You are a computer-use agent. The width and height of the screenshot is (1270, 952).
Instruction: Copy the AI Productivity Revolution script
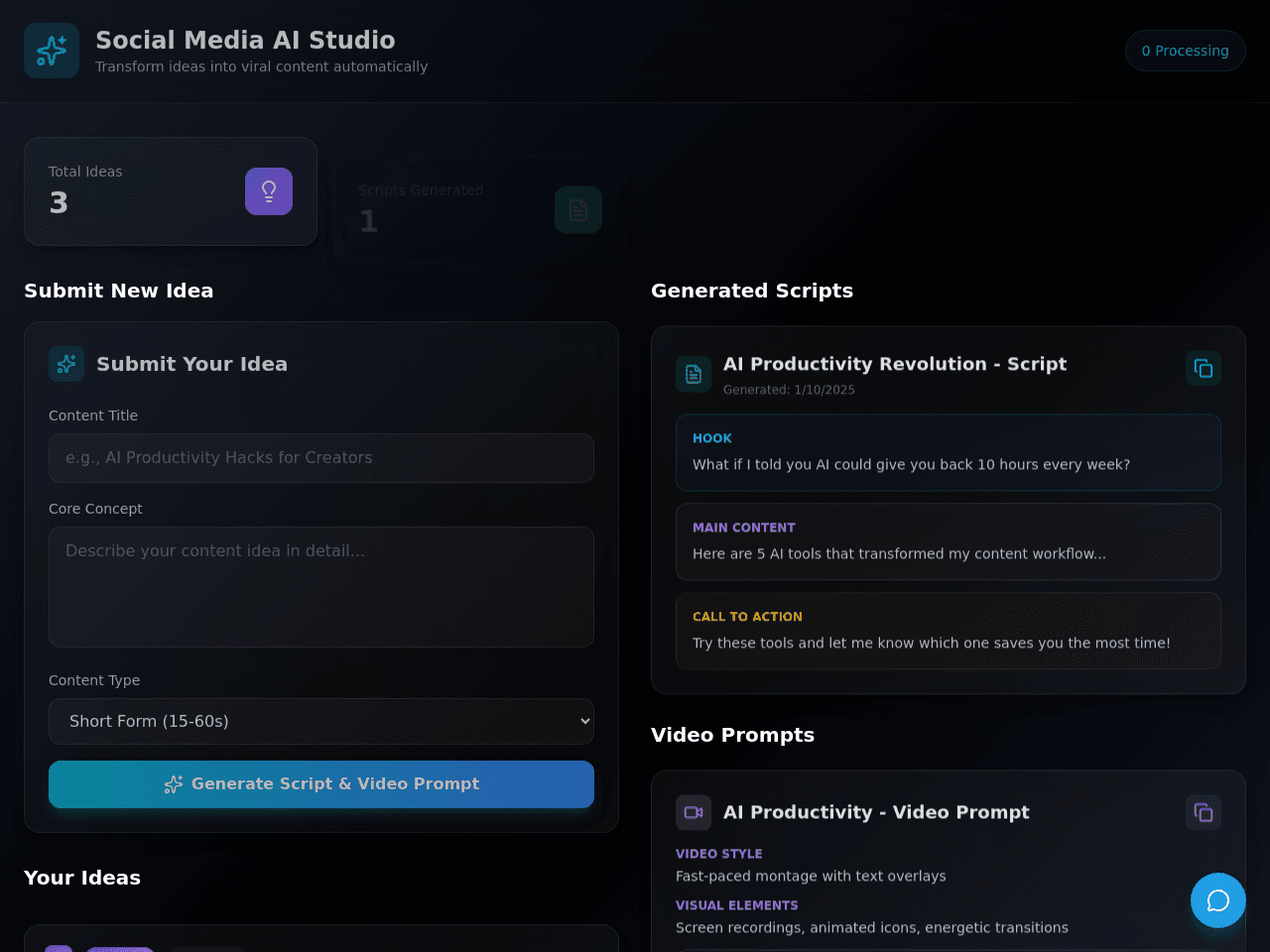1204,368
